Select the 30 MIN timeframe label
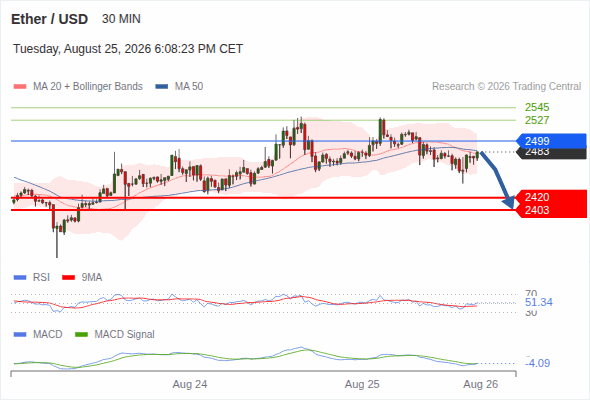Image resolution: width=590 pixels, height=400 pixels. 121,19
